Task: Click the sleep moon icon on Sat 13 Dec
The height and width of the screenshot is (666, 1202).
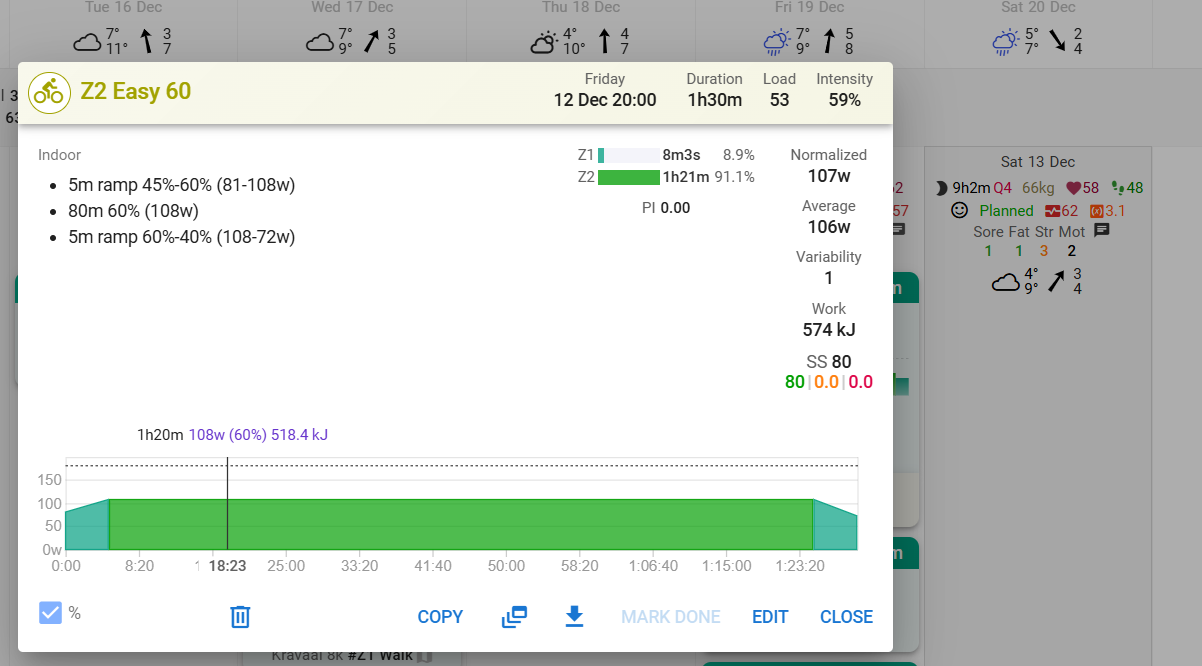Action: [941, 188]
